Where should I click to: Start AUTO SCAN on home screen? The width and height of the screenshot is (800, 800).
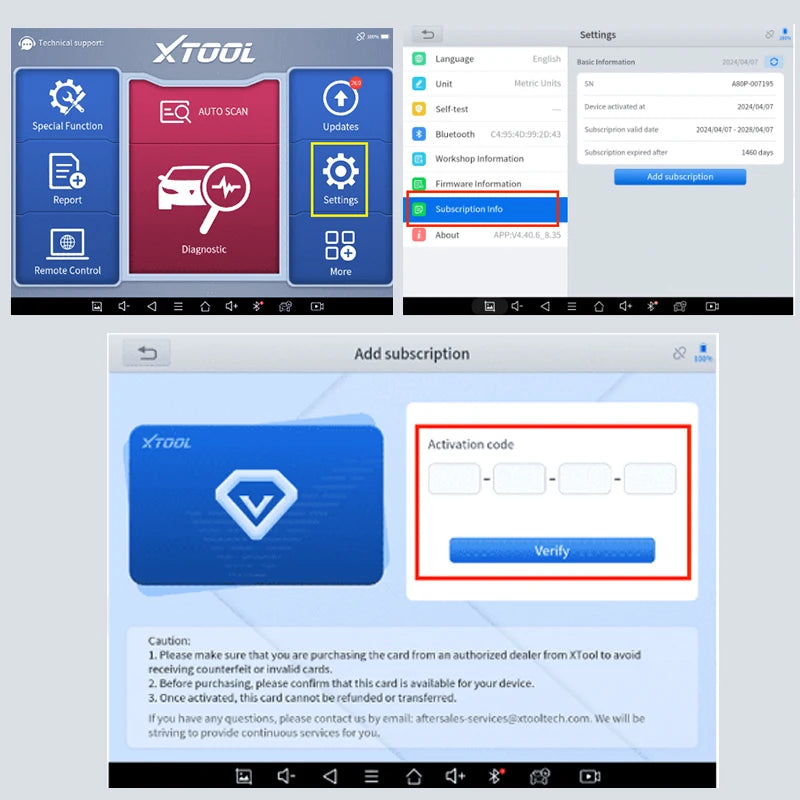(x=204, y=111)
